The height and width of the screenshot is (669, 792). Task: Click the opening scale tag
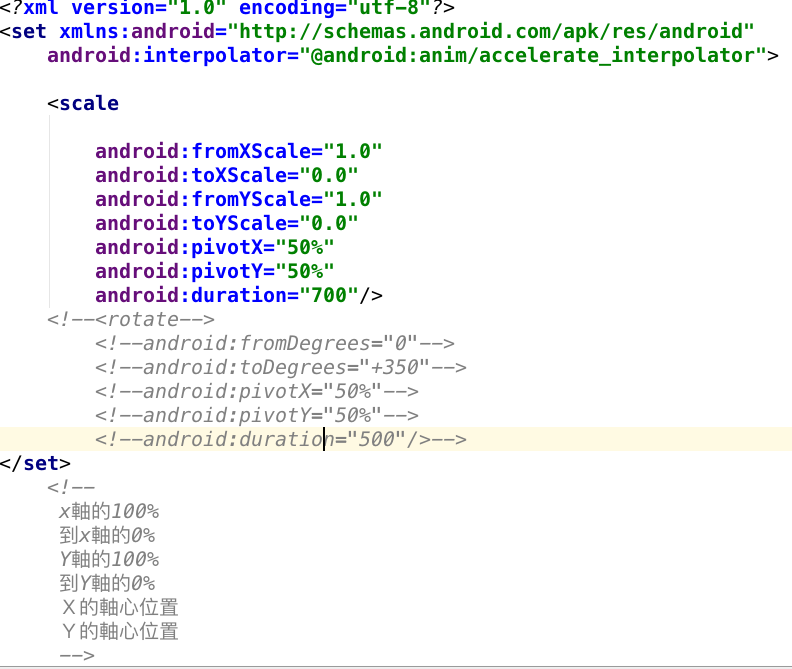click(x=83, y=103)
